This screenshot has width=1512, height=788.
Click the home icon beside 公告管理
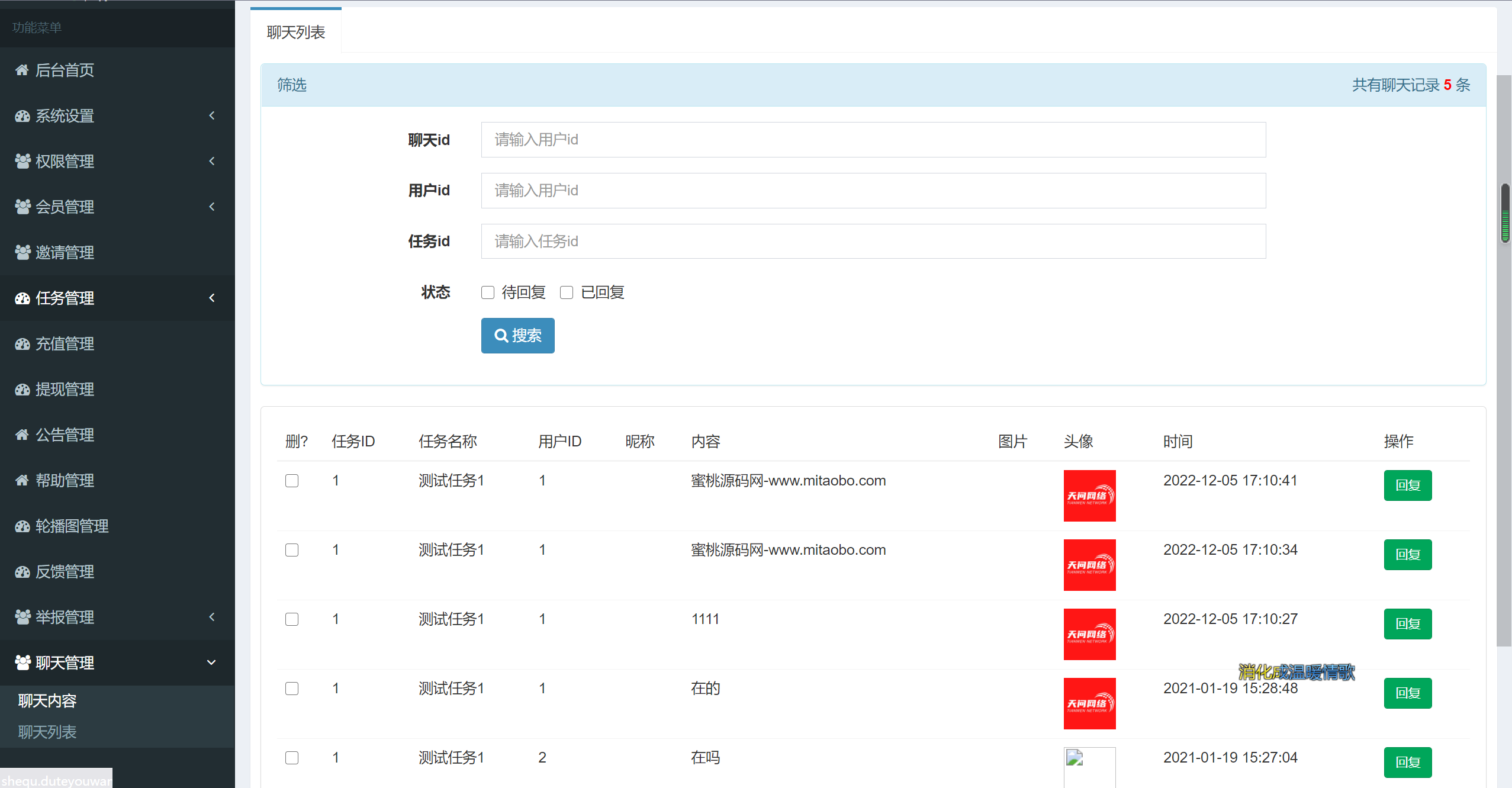click(x=22, y=435)
